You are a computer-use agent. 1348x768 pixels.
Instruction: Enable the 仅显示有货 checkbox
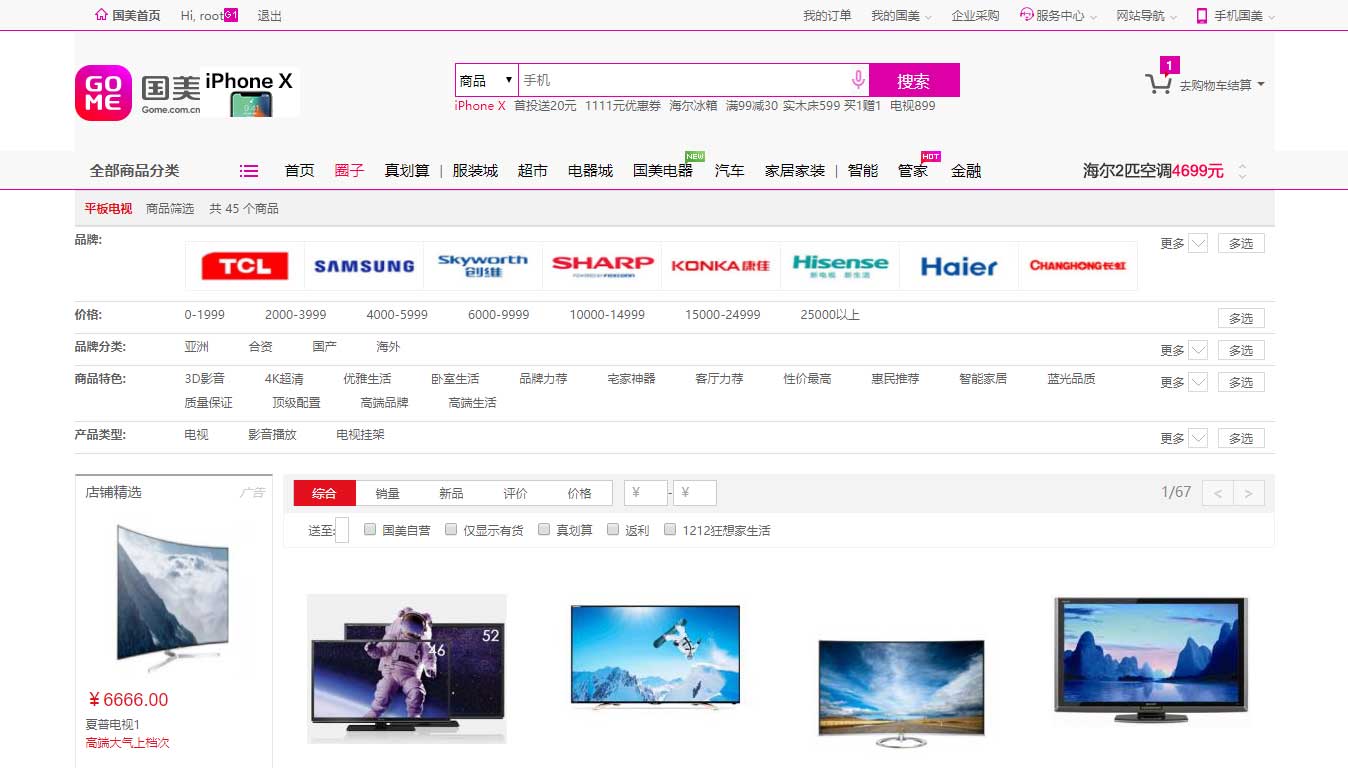[x=451, y=530]
